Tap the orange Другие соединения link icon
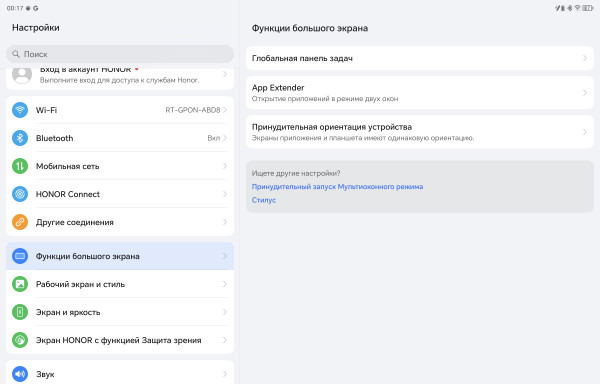This screenshot has height=384, width=600. 20,222
